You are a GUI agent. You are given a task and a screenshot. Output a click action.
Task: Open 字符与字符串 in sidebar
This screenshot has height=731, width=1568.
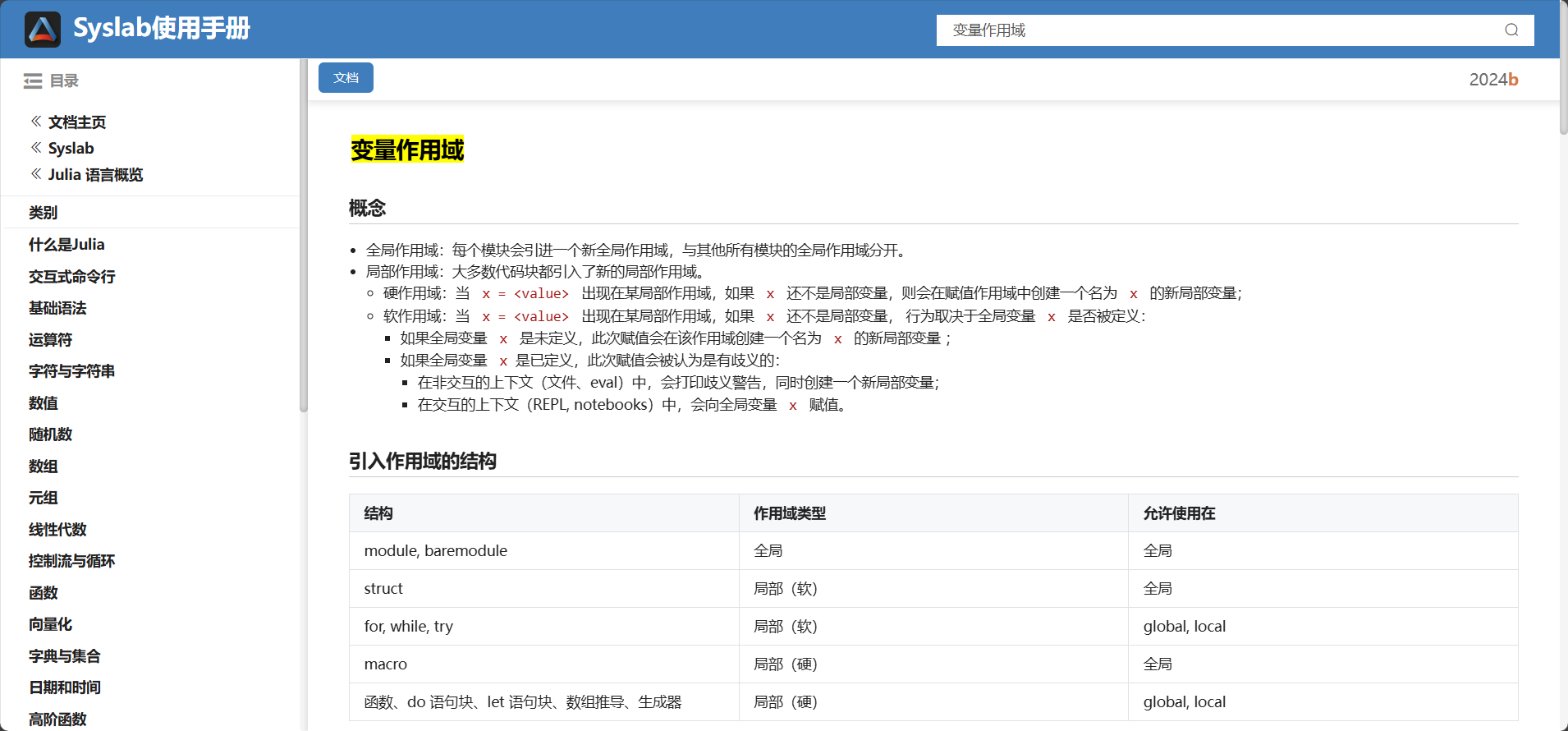pos(71,371)
